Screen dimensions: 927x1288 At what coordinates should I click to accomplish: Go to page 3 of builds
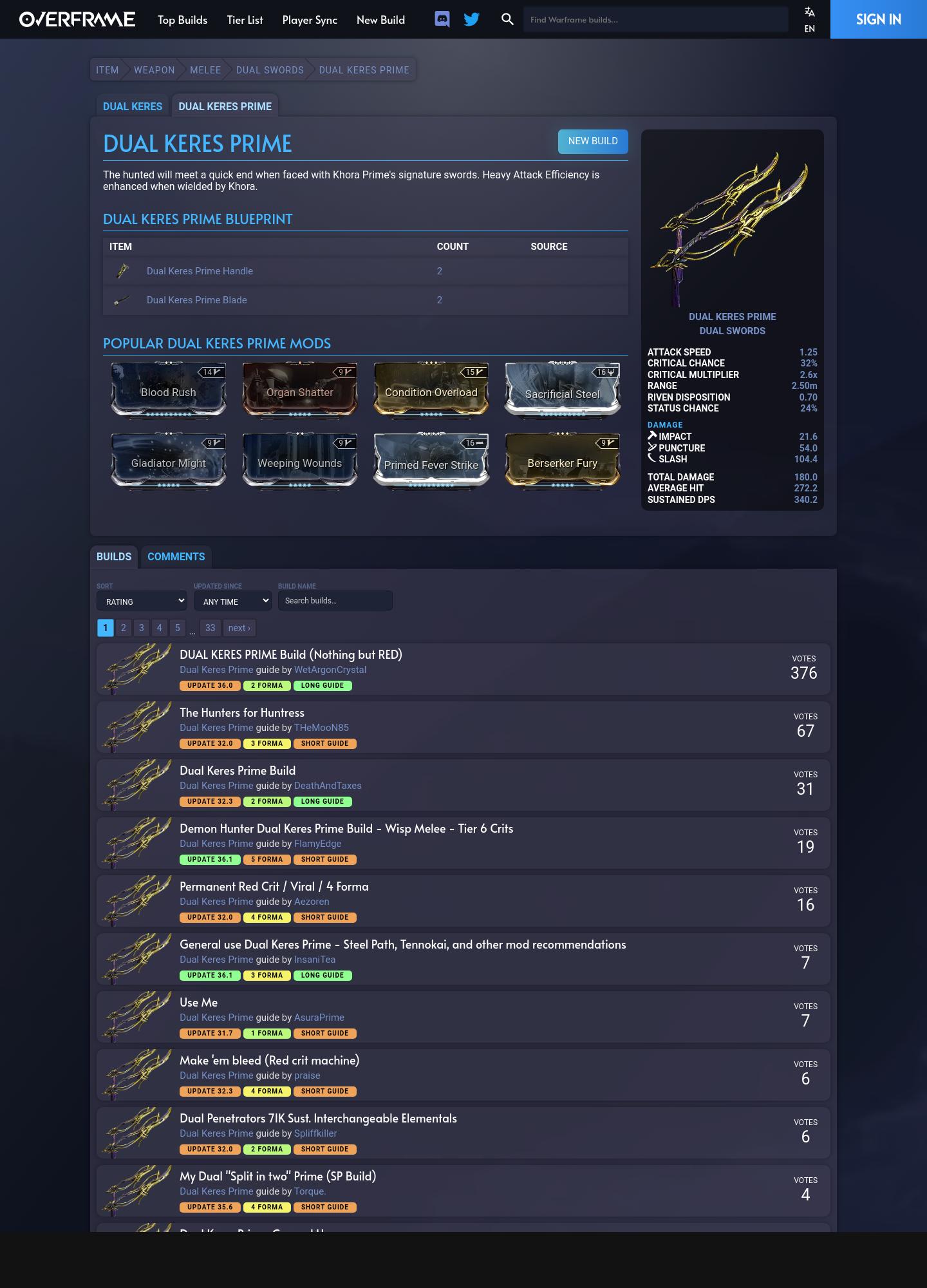click(142, 628)
